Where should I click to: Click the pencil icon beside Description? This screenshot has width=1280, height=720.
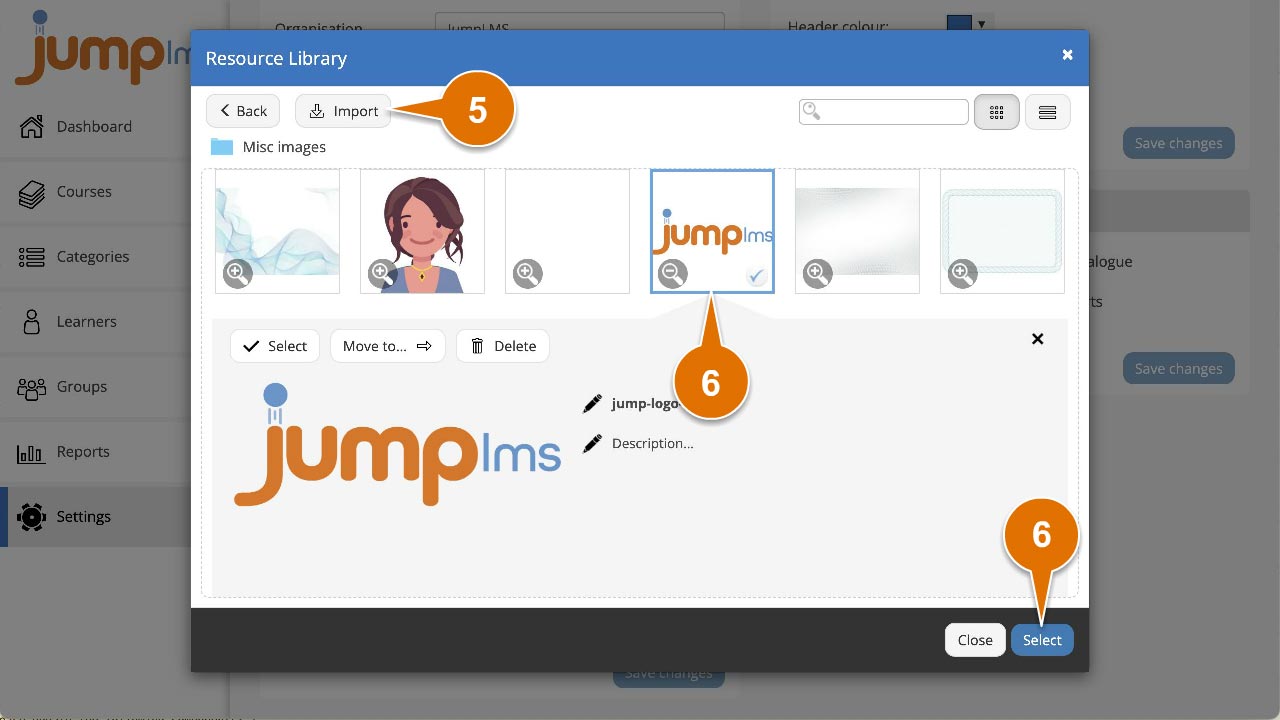click(592, 443)
